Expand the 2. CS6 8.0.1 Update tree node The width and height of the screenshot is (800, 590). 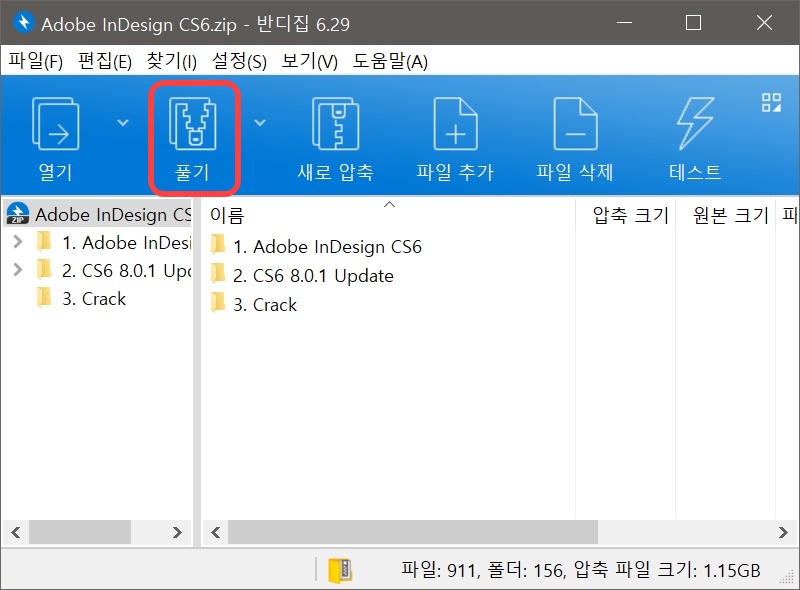(19, 270)
